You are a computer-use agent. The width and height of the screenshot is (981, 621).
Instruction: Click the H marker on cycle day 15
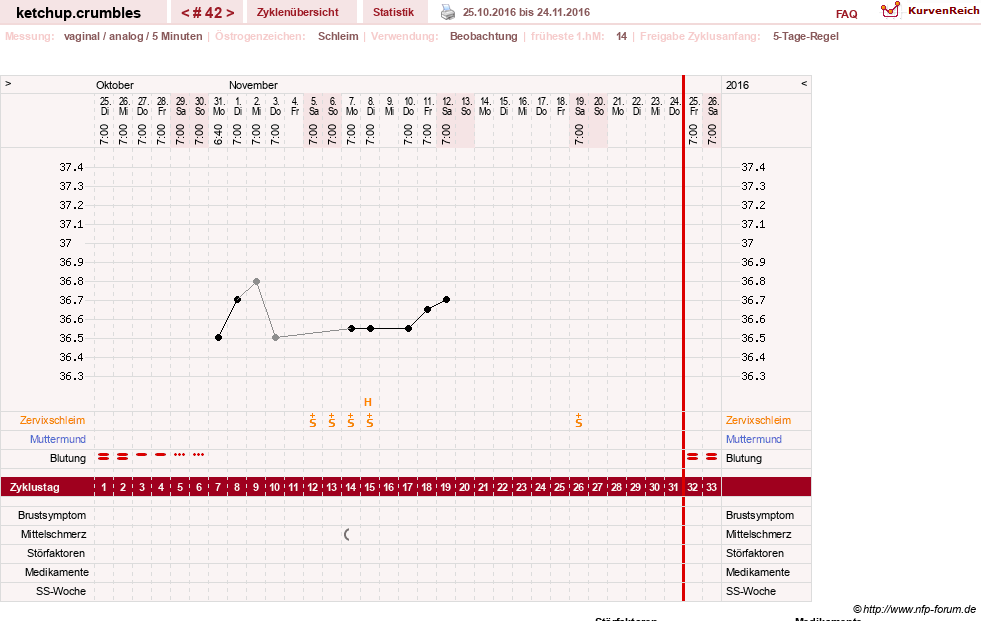point(368,402)
